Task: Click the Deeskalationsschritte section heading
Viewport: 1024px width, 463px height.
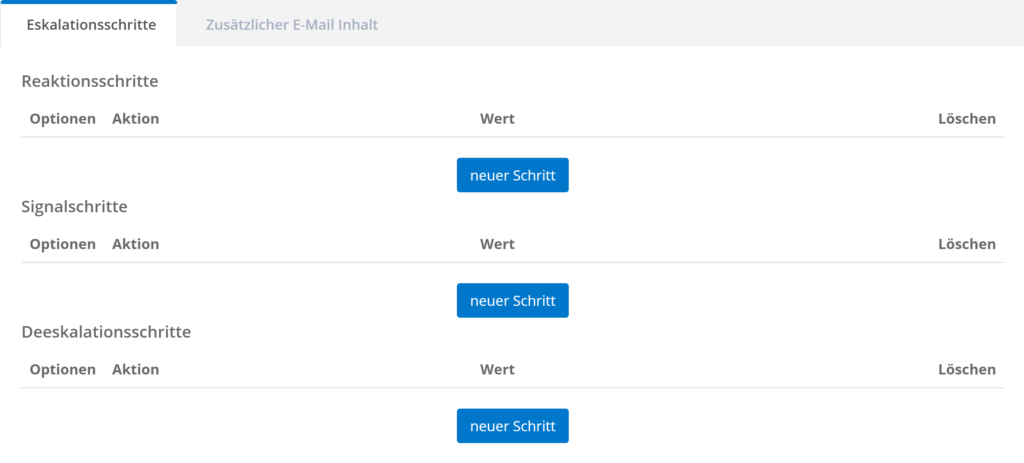Action: click(x=106, y=331)
